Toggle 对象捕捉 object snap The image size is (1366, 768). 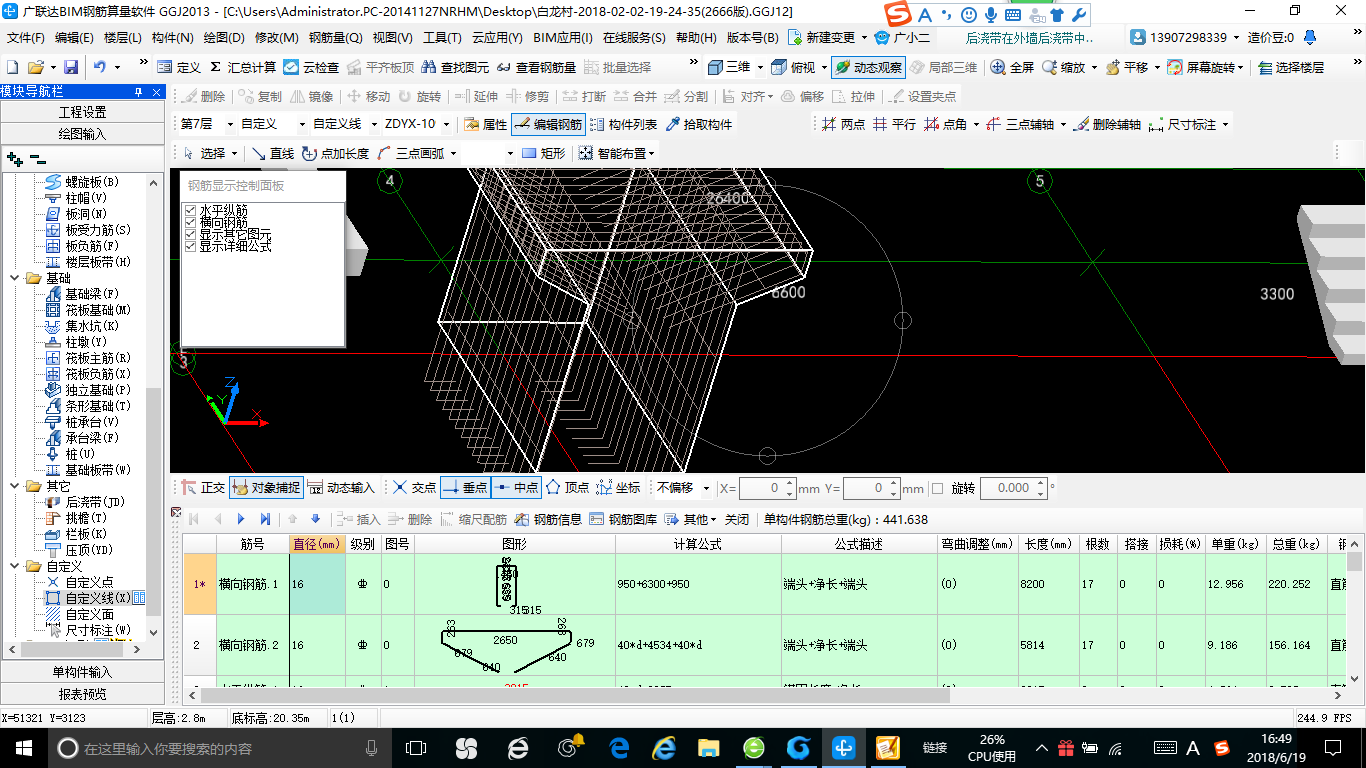265,488
